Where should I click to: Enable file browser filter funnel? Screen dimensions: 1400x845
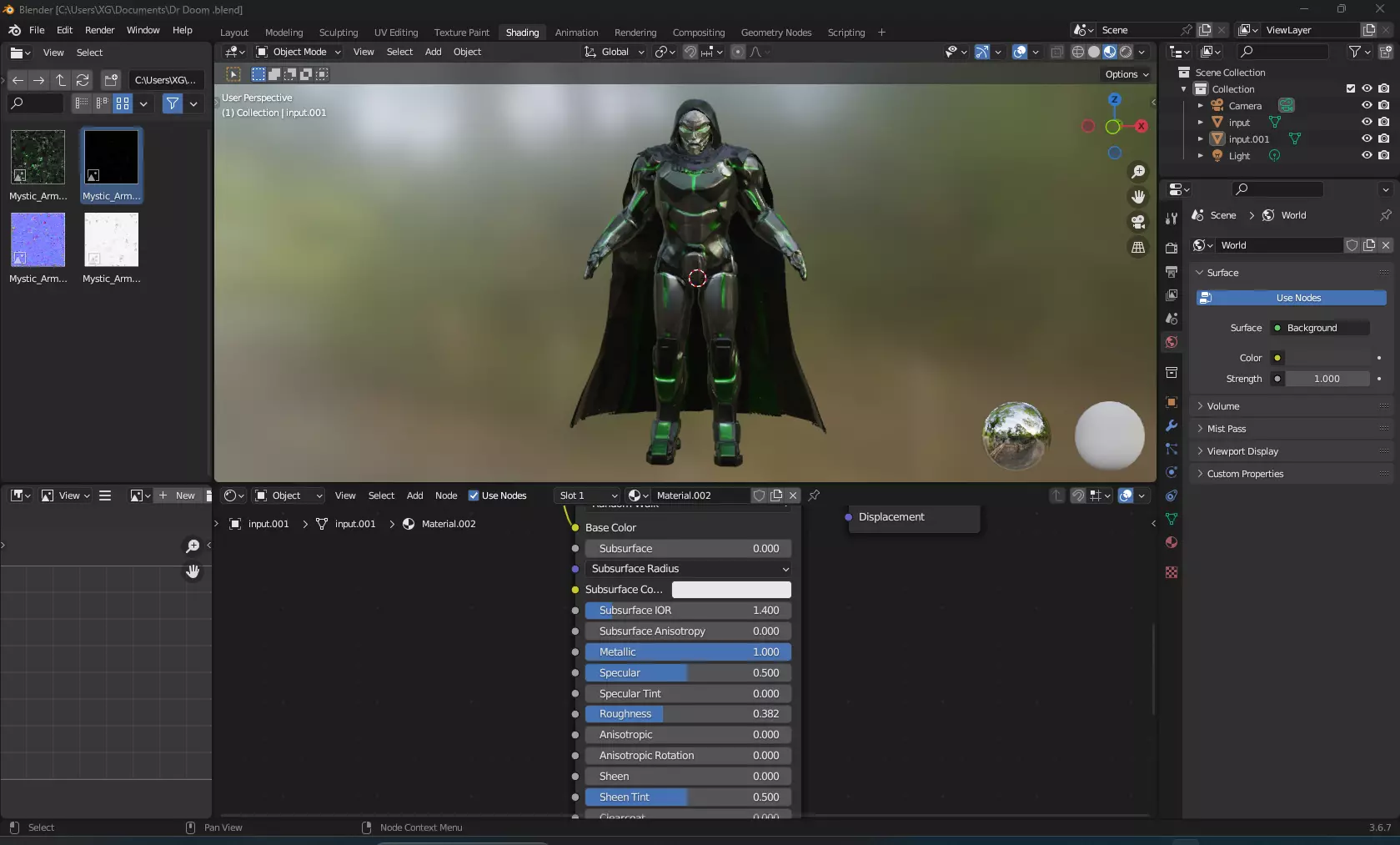point(173,103)
